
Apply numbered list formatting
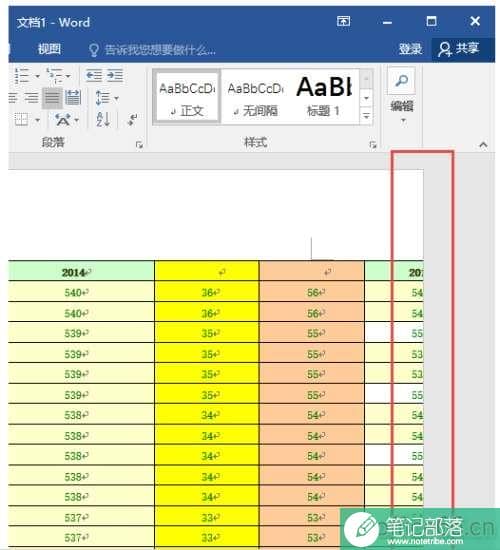pos(22,75)
